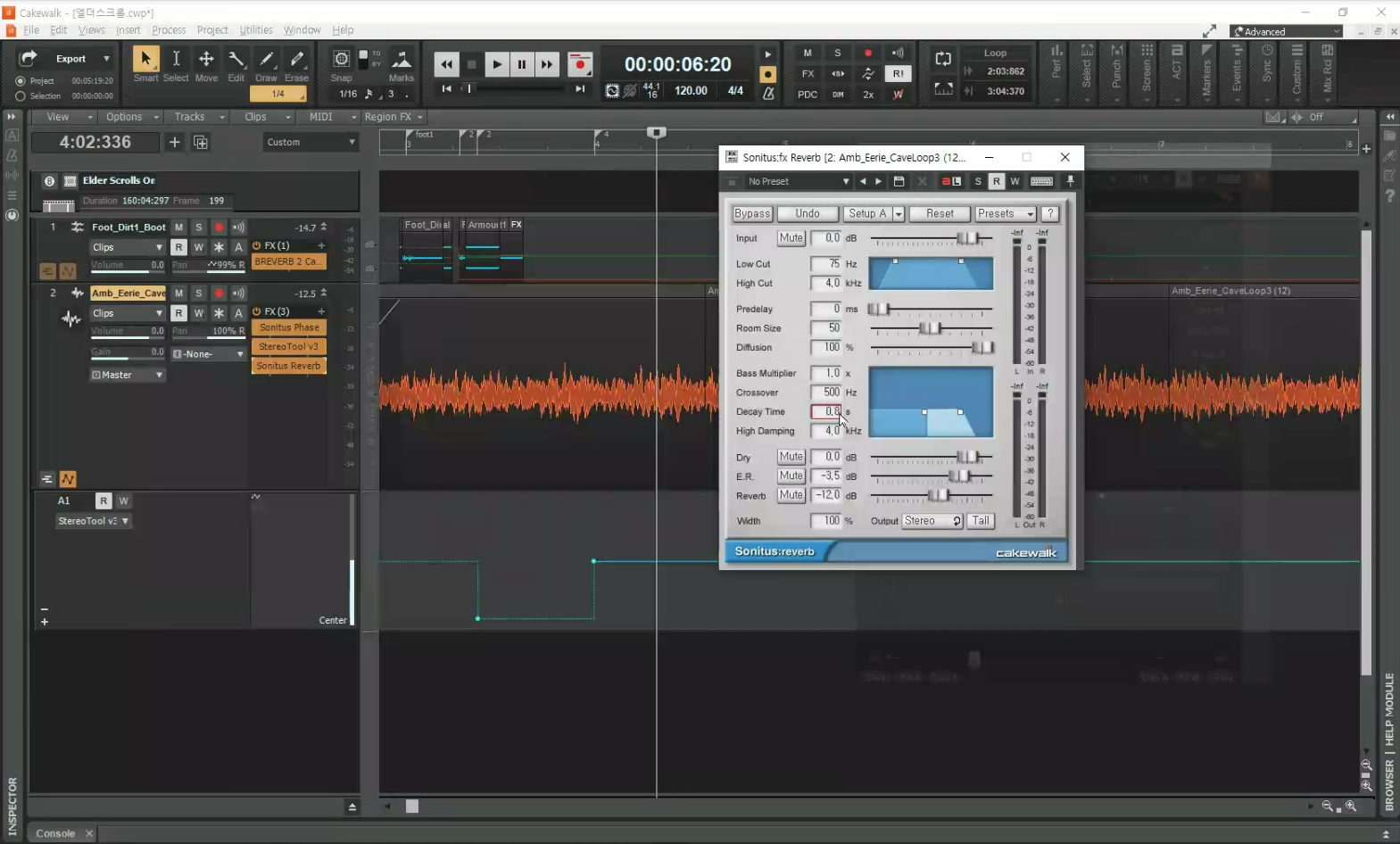Image resolution: width=1400 pixels, height=844 pixels.
Task: Add effect to Foot_Dirt1_Boot FX rack
Action: (321, 245)
